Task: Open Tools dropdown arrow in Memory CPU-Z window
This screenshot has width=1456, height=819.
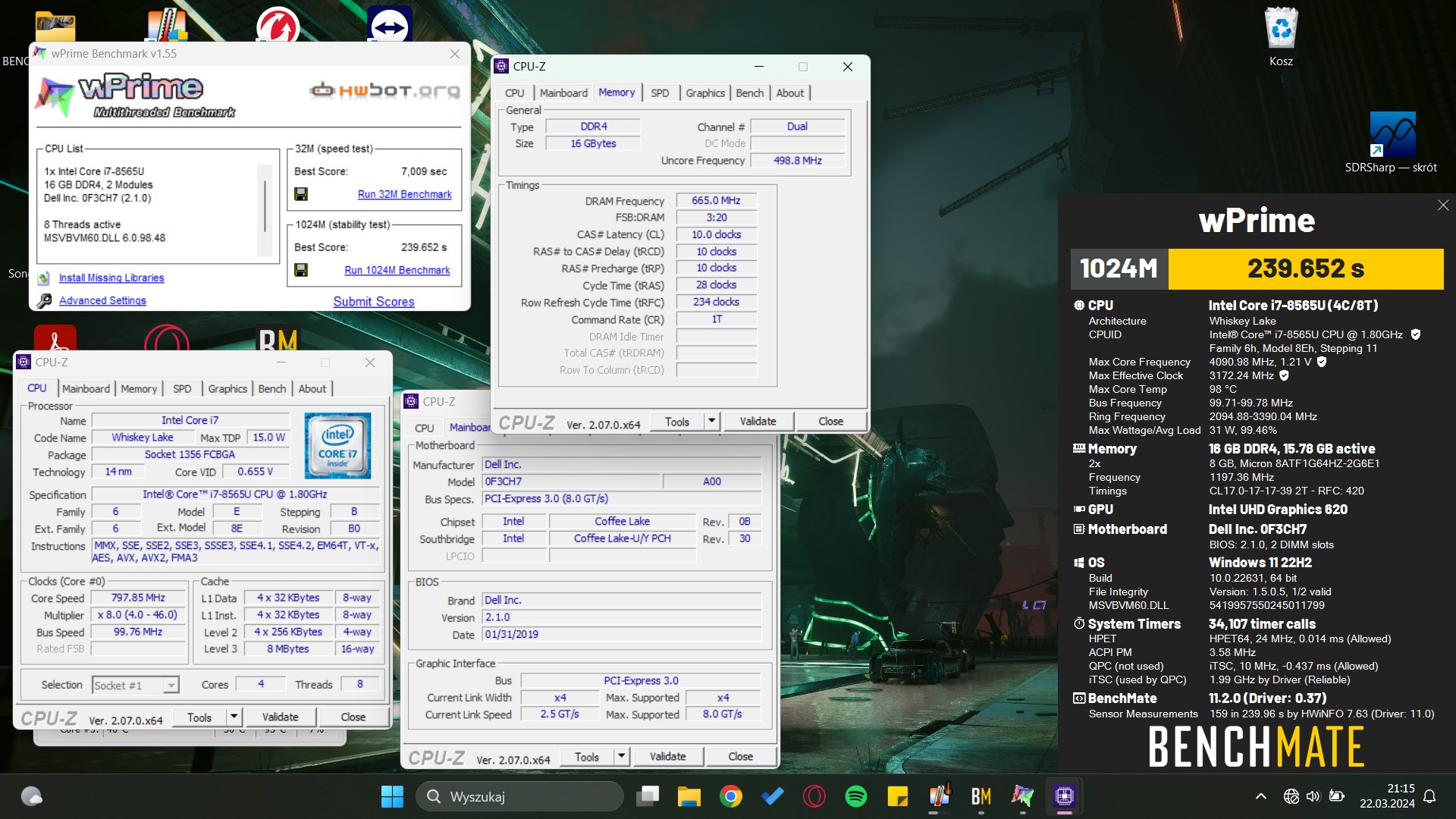Action: pyautogui.click(x=711, y=421)
